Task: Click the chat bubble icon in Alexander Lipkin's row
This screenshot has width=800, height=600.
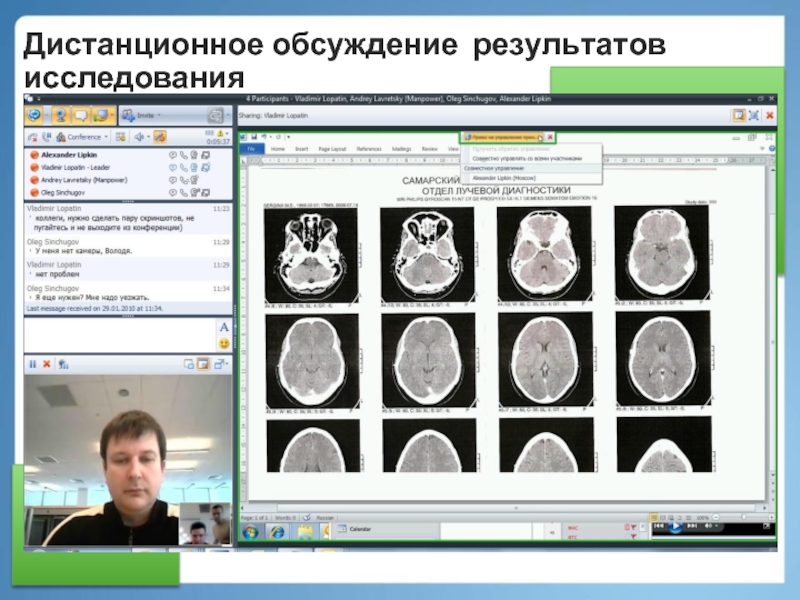Action: point(173,155)
